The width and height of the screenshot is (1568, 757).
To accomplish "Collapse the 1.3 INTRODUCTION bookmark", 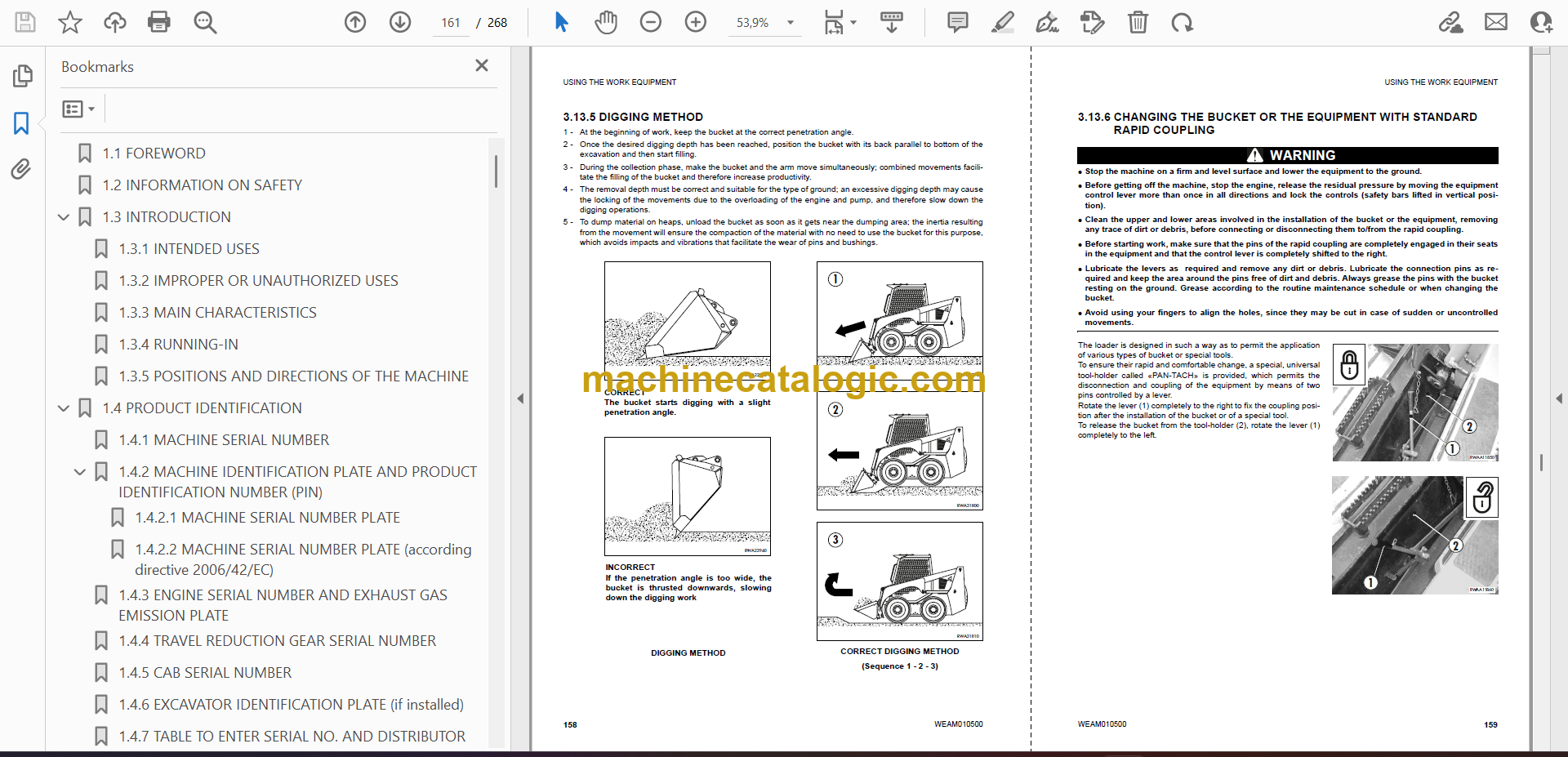I will 64,217.
